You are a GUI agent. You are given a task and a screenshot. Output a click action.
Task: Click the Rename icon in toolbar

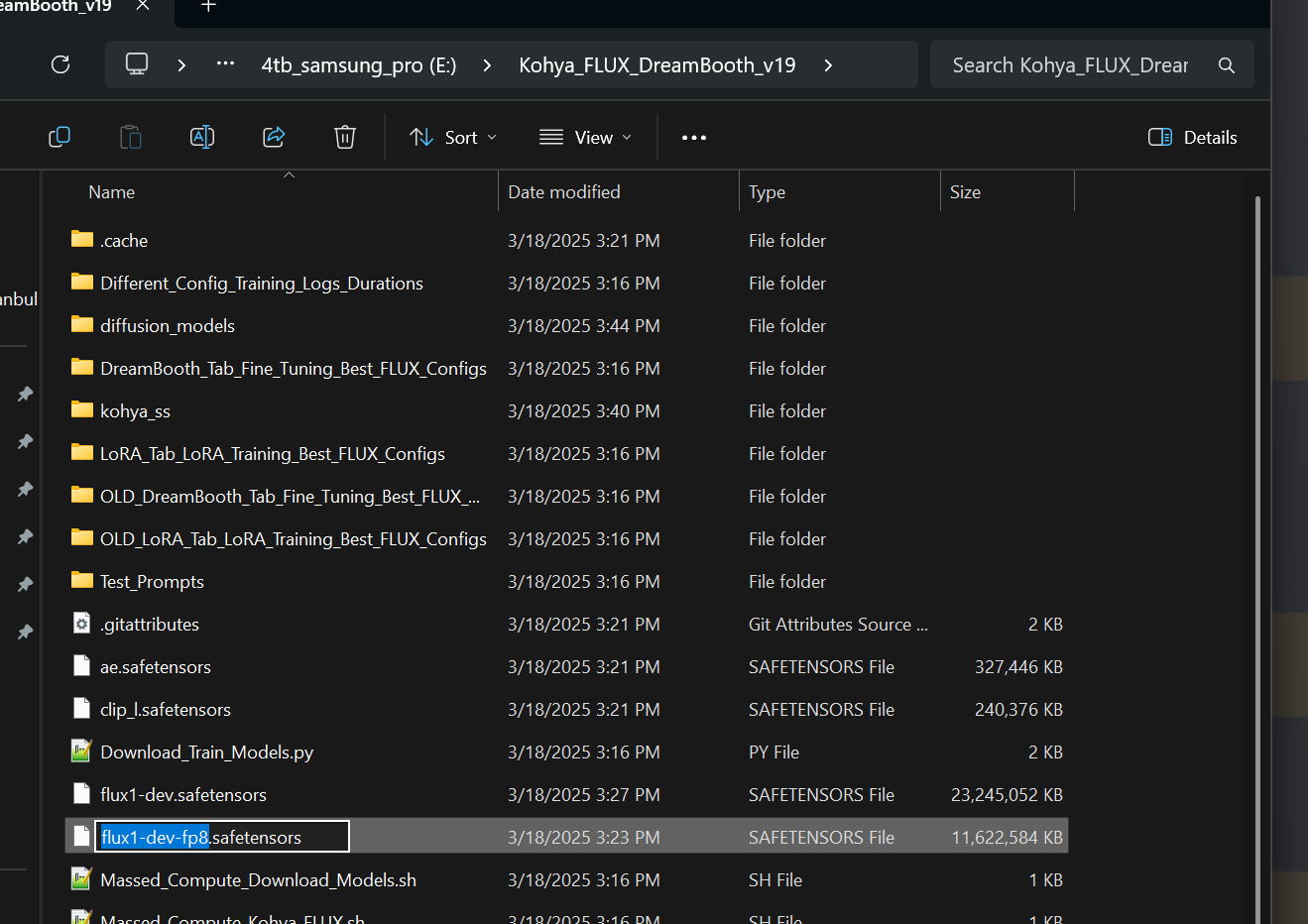pyautogui.click(x=202, y=137)
